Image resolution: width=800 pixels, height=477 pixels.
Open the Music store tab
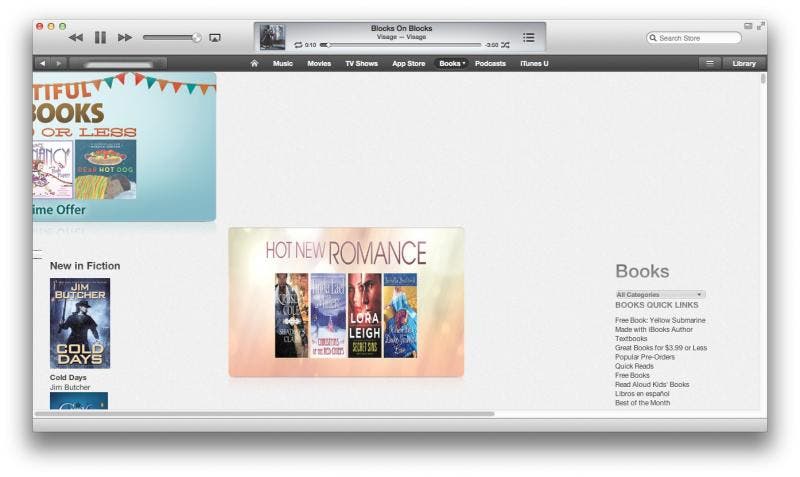[x=283, y=64]
